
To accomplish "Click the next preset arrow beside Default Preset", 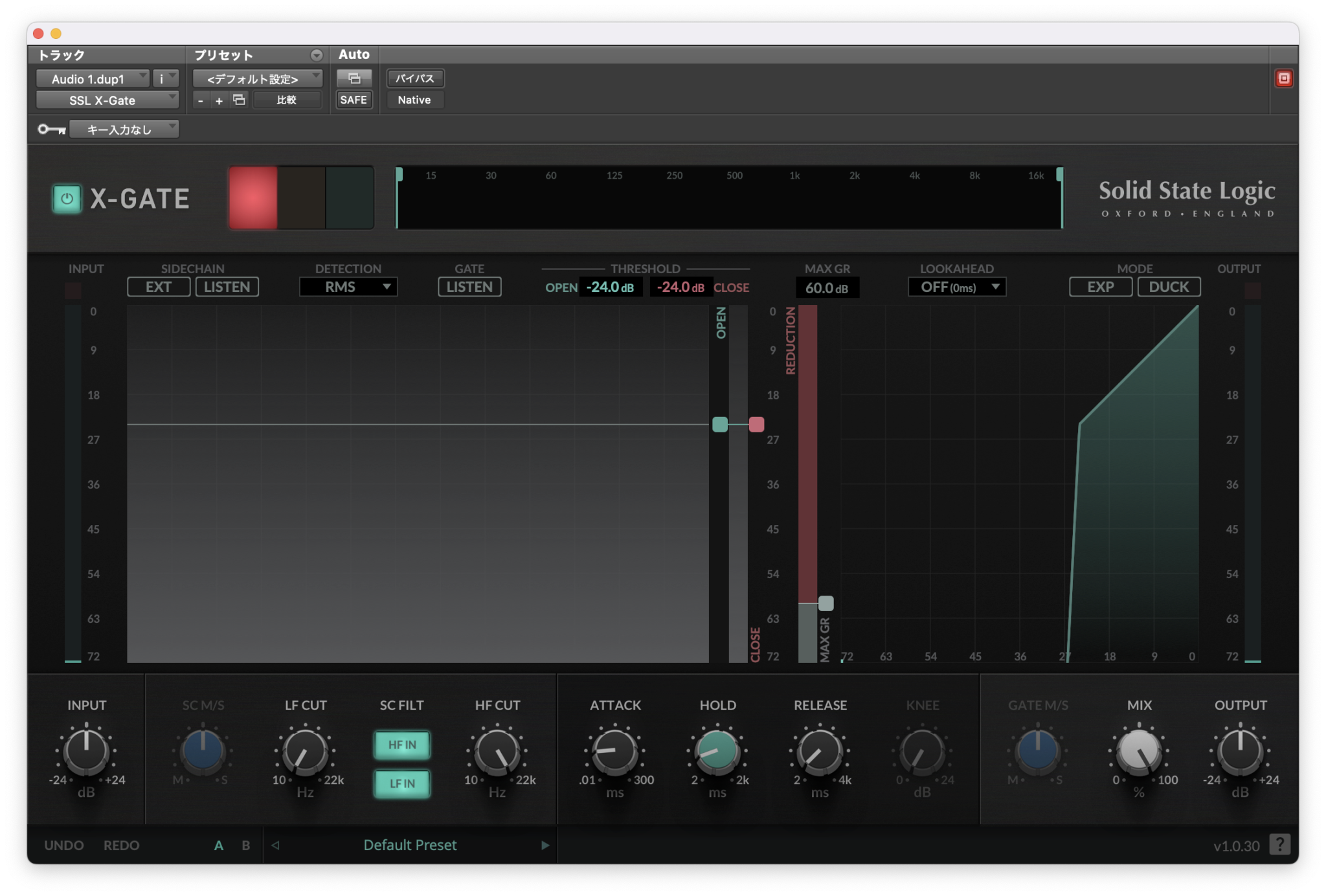I will 545,845.
